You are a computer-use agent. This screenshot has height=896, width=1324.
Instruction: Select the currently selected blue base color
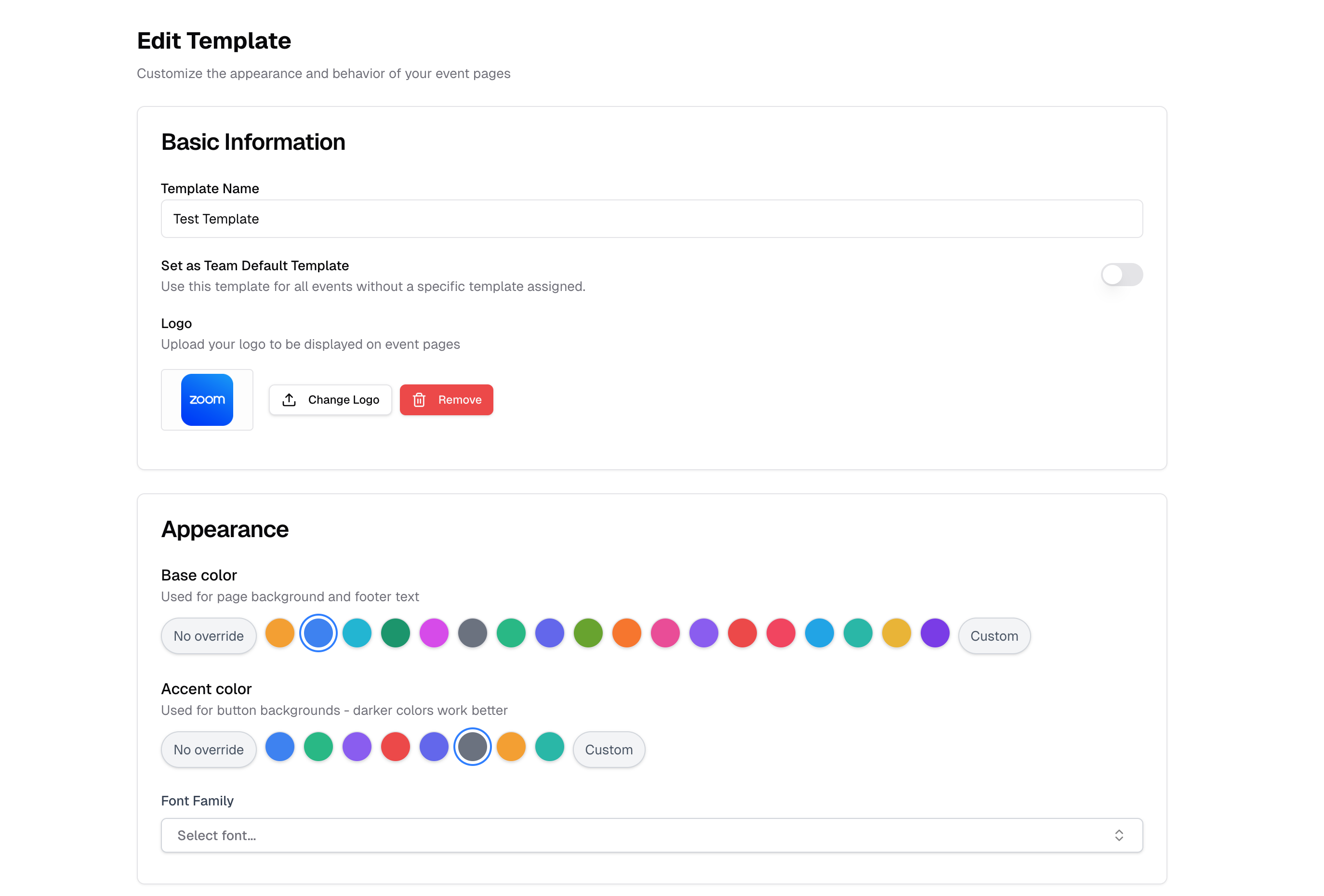pyautogui.click(x=318, y=632)
